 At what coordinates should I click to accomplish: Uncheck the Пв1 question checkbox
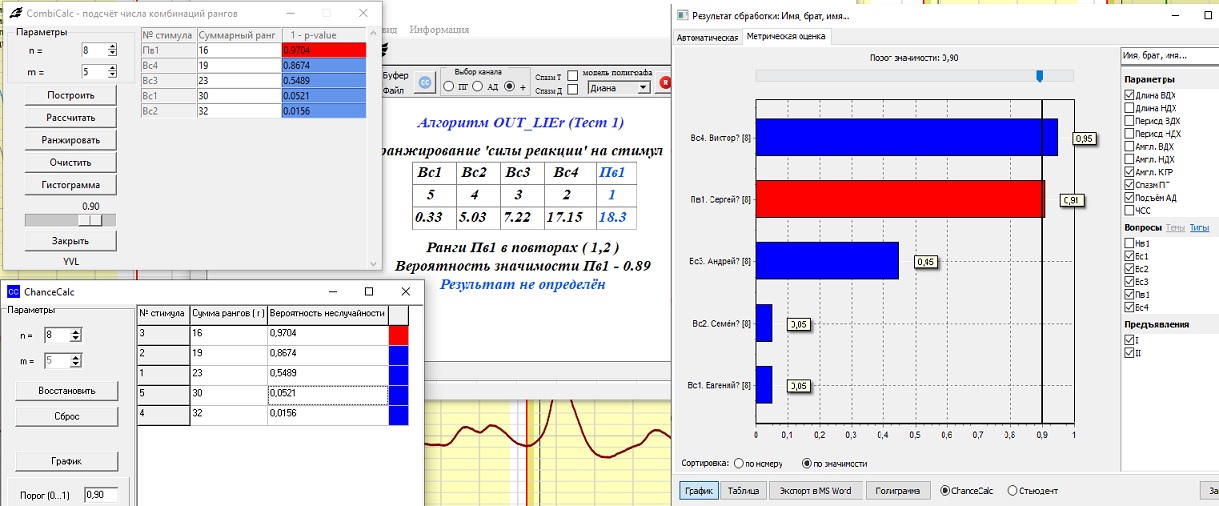pyautogui.click(x=1130, y=295)
